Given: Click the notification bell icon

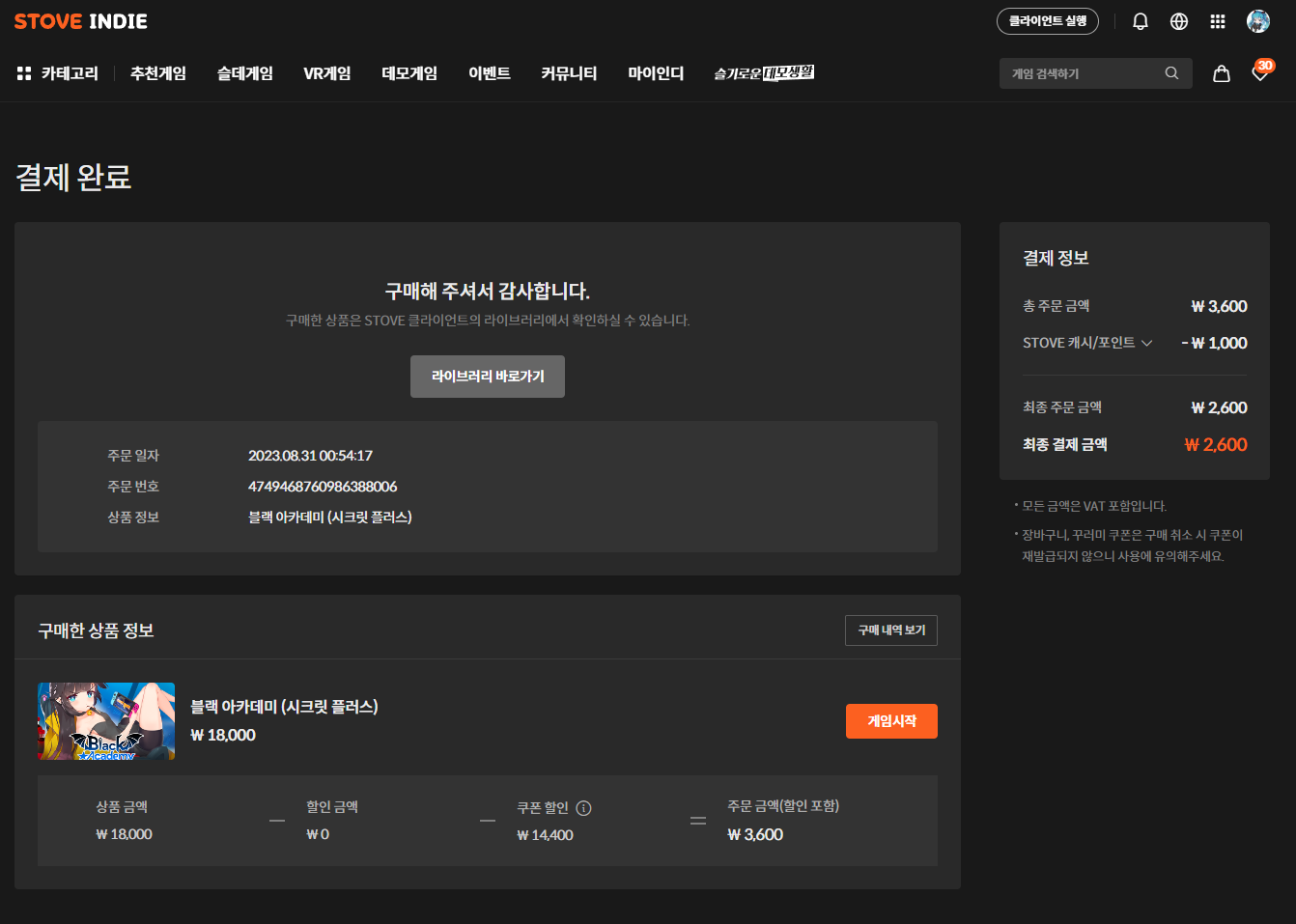Looking at the screenshot, I should (1141, 21).
